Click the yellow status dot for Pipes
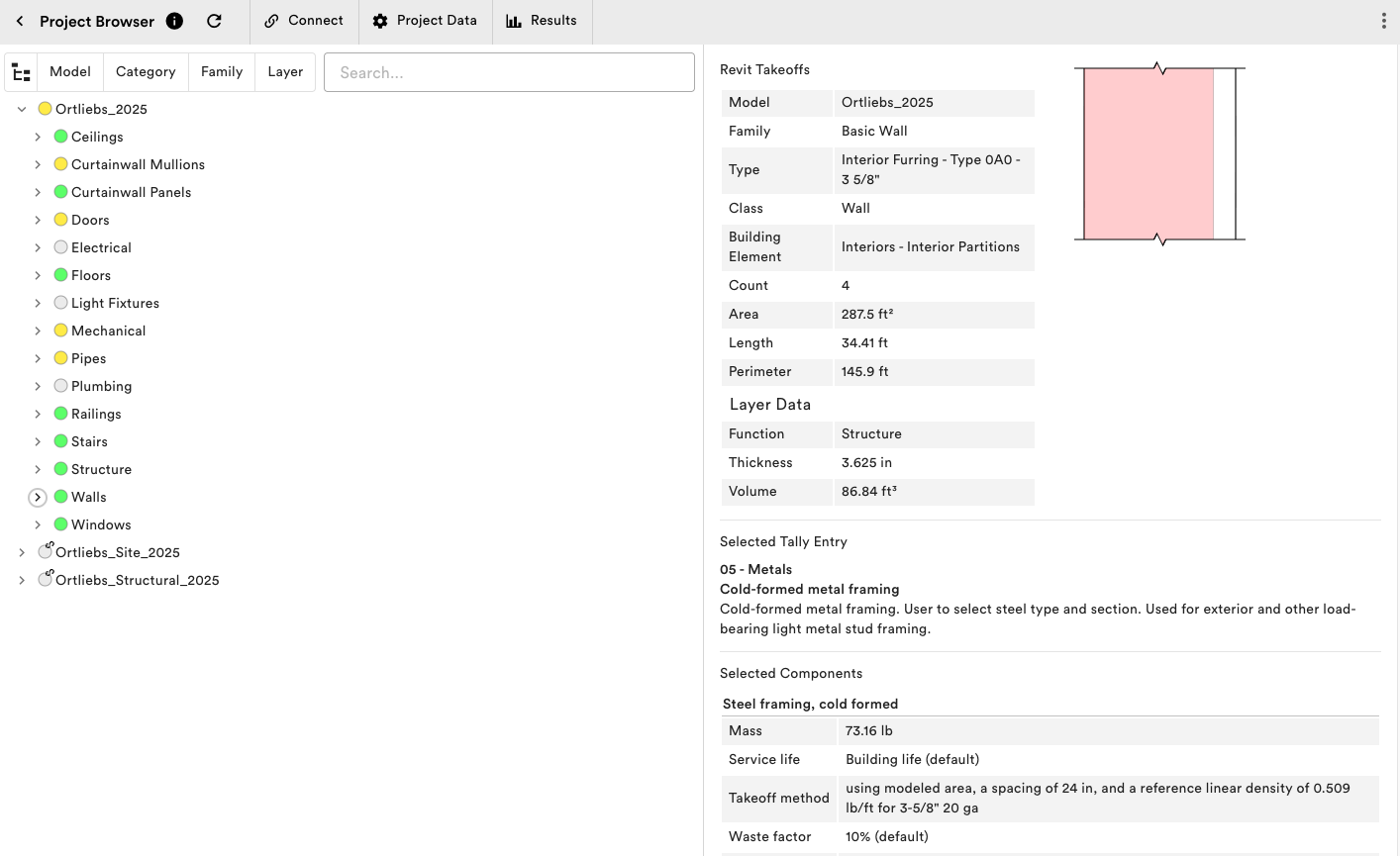 pos(60,358)
